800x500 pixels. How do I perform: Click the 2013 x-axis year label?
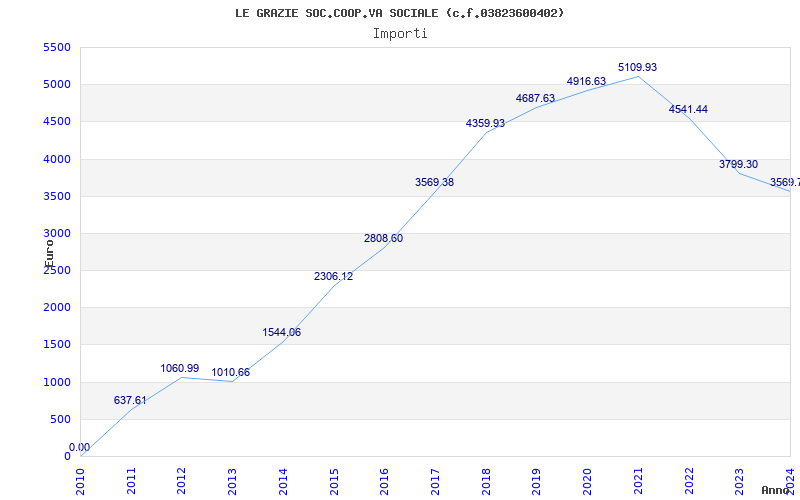pyautogui.click(x=232, y=481)
